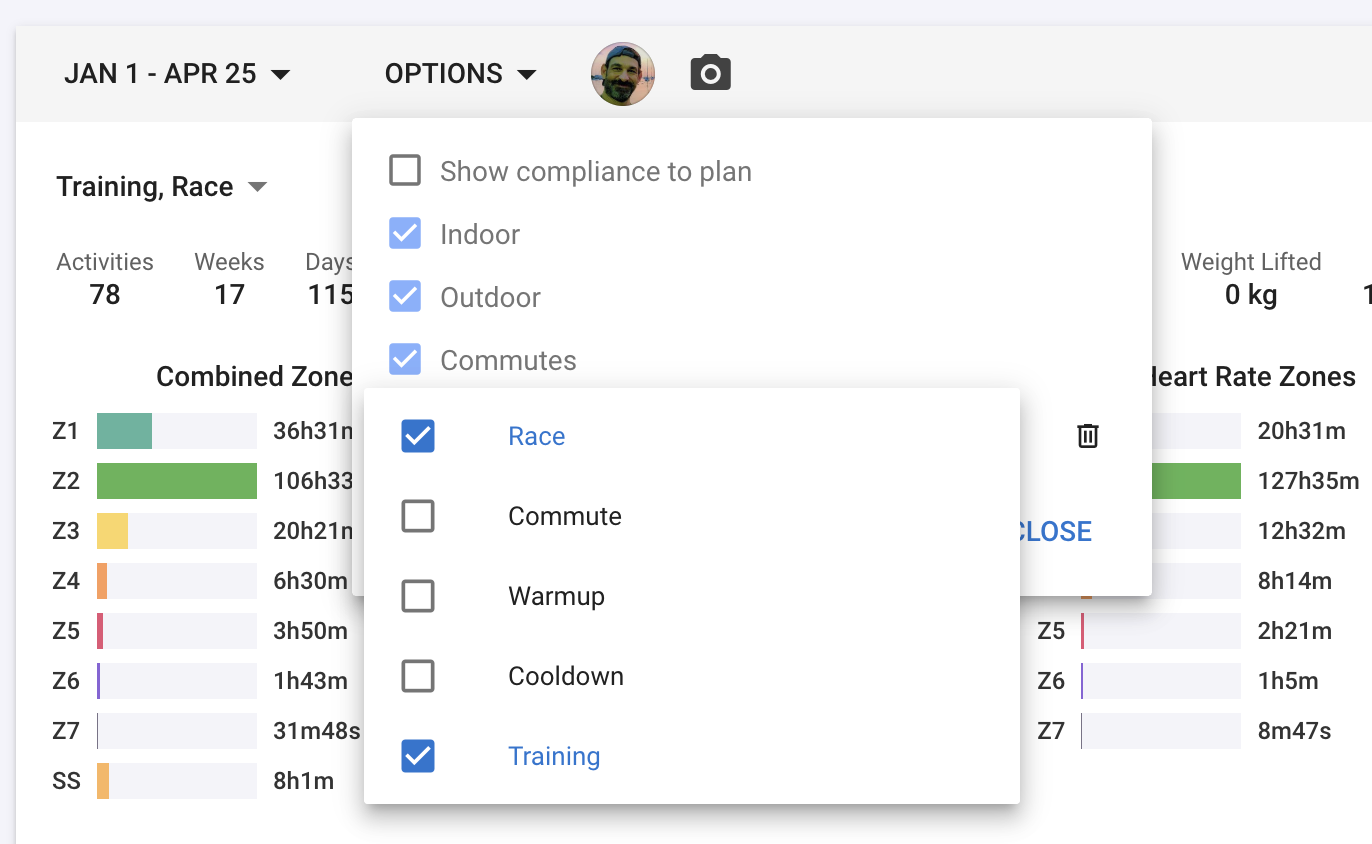Uncheck the Race checkbox

click(418, 436)
